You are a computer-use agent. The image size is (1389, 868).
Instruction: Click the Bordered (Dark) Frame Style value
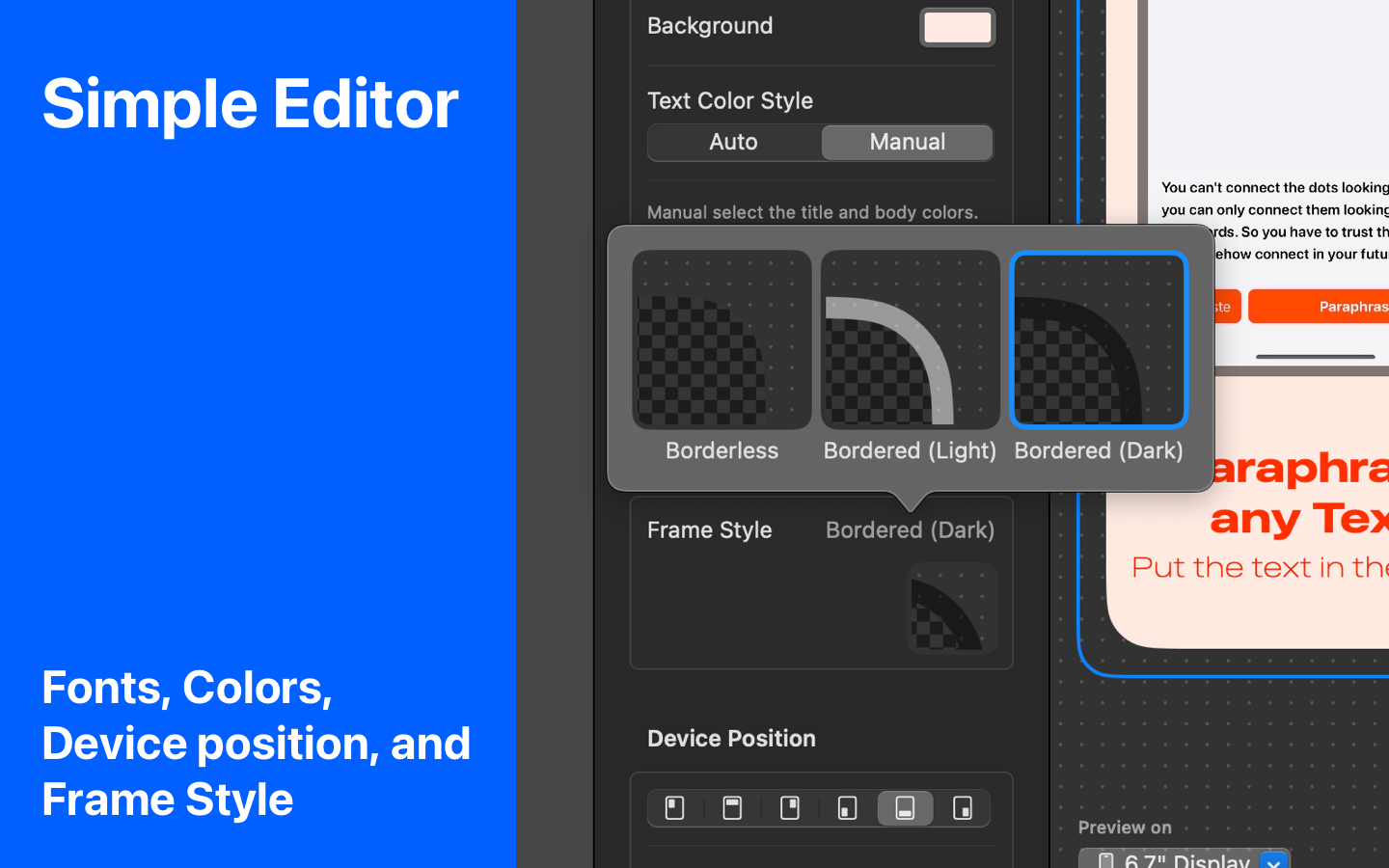(x=910, y=529)
